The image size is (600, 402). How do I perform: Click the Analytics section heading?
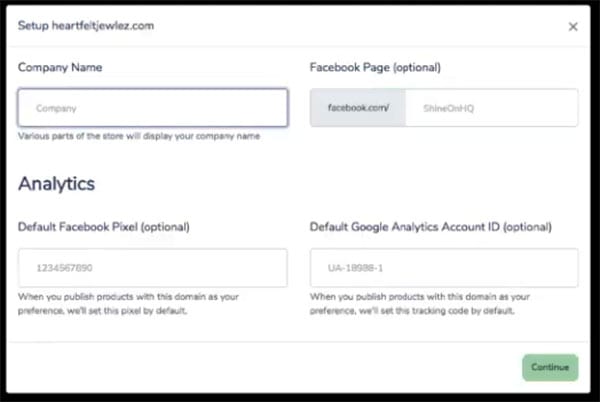tap(57, 184)
